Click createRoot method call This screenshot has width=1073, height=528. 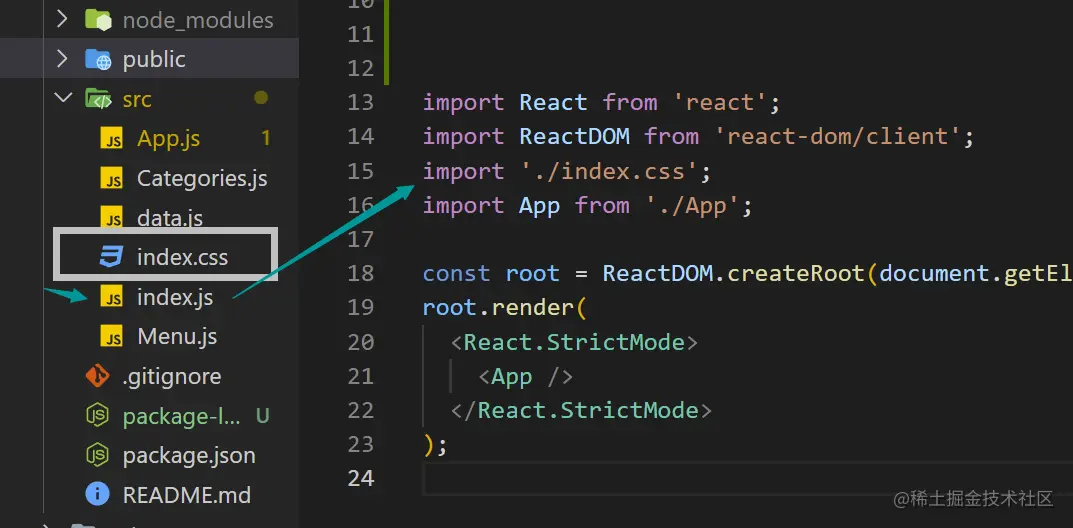coord(796,274)
